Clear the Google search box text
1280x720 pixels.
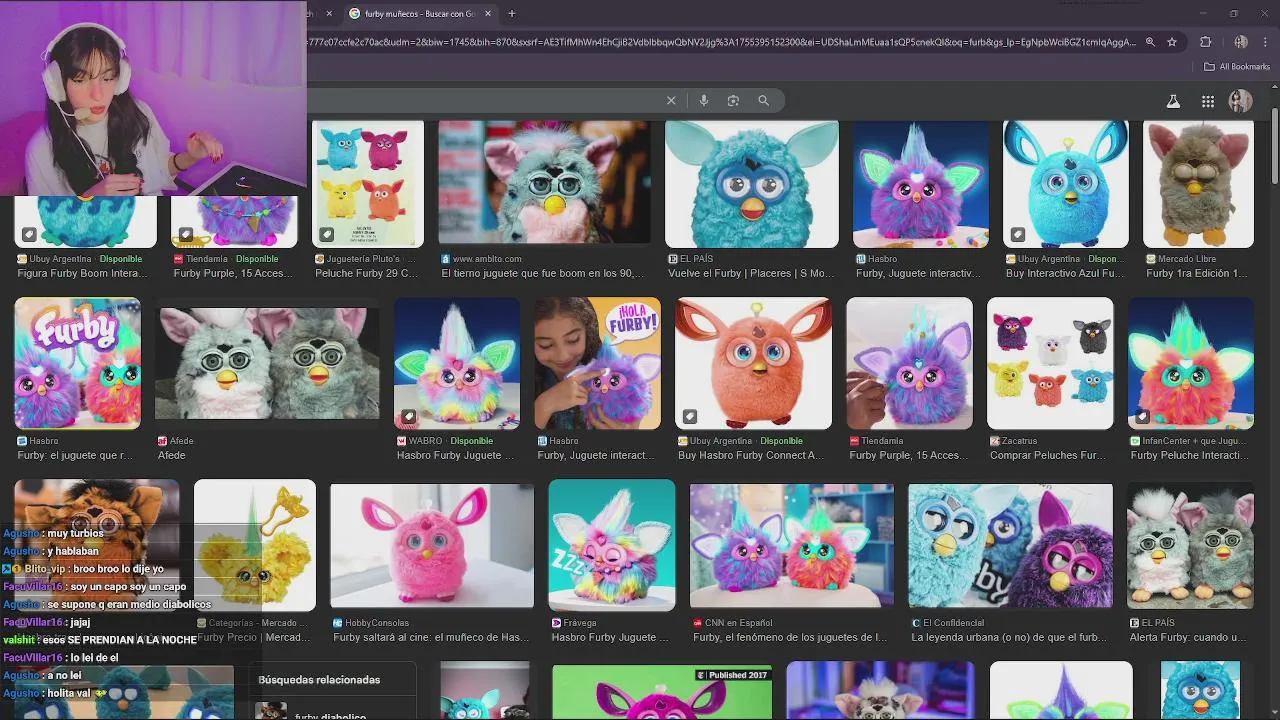pos(671,100)
